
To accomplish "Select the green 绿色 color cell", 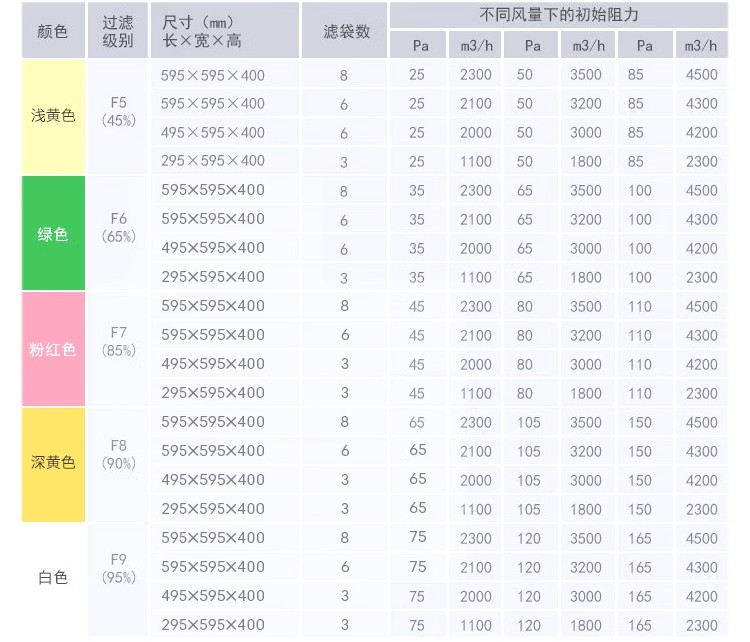I will (x=53, y=234).
